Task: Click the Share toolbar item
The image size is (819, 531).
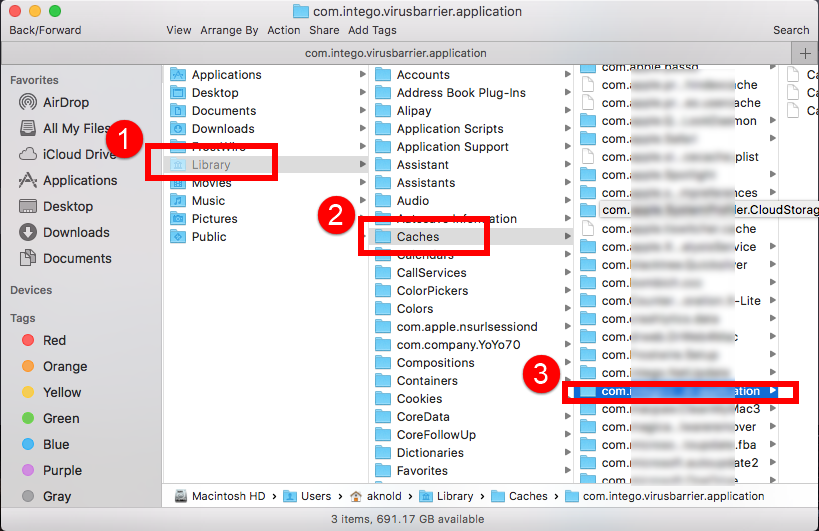Action: pos(324,30)
